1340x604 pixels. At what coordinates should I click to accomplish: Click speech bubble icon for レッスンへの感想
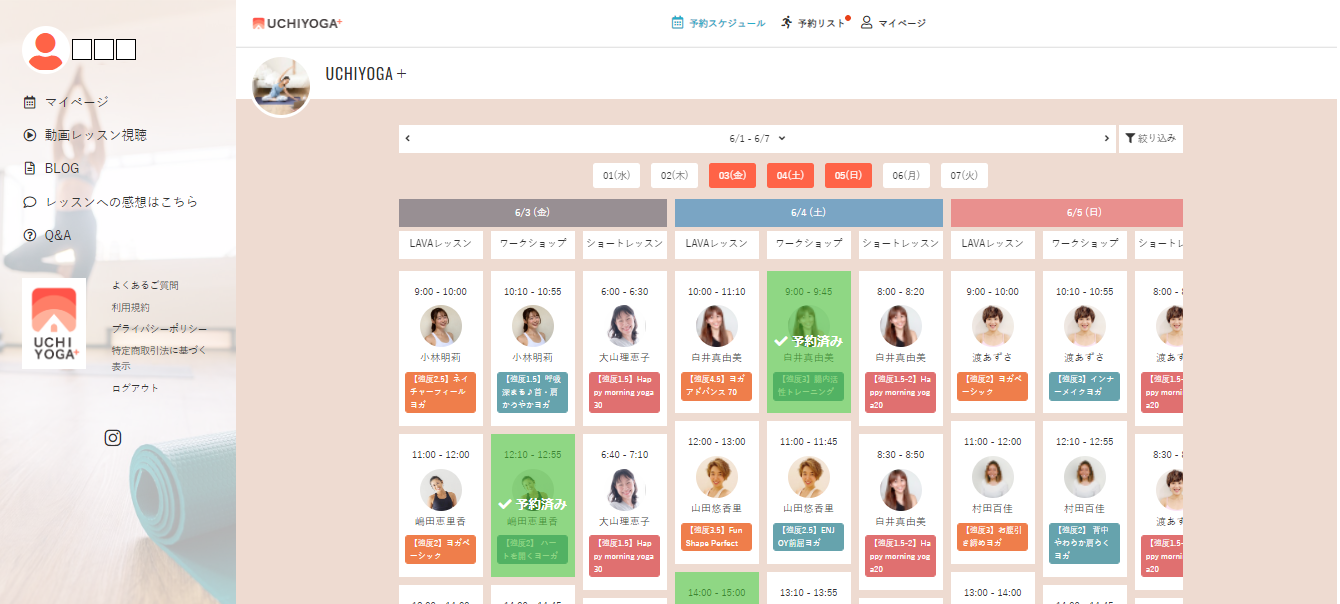[x=30, y=202]
